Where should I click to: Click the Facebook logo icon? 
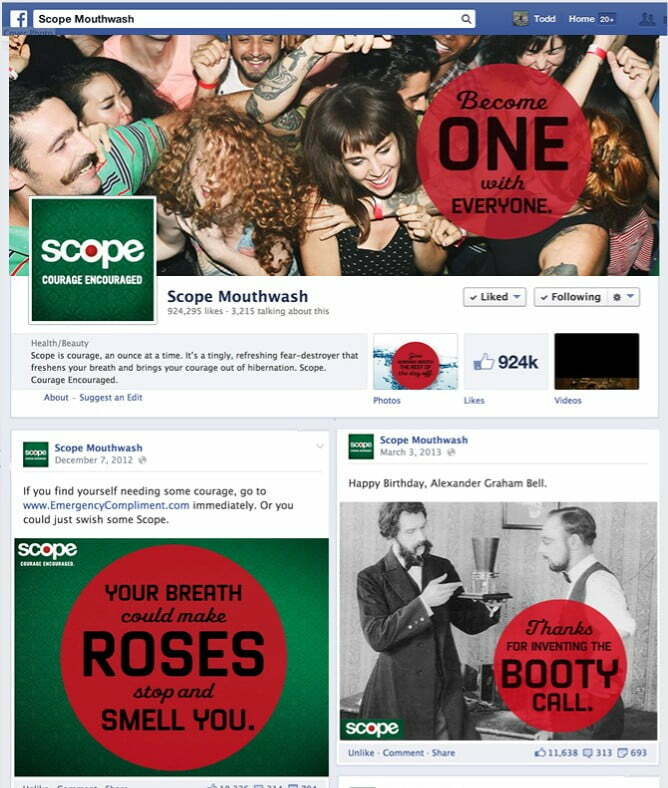pyautogui.click(x=19, y=19)
